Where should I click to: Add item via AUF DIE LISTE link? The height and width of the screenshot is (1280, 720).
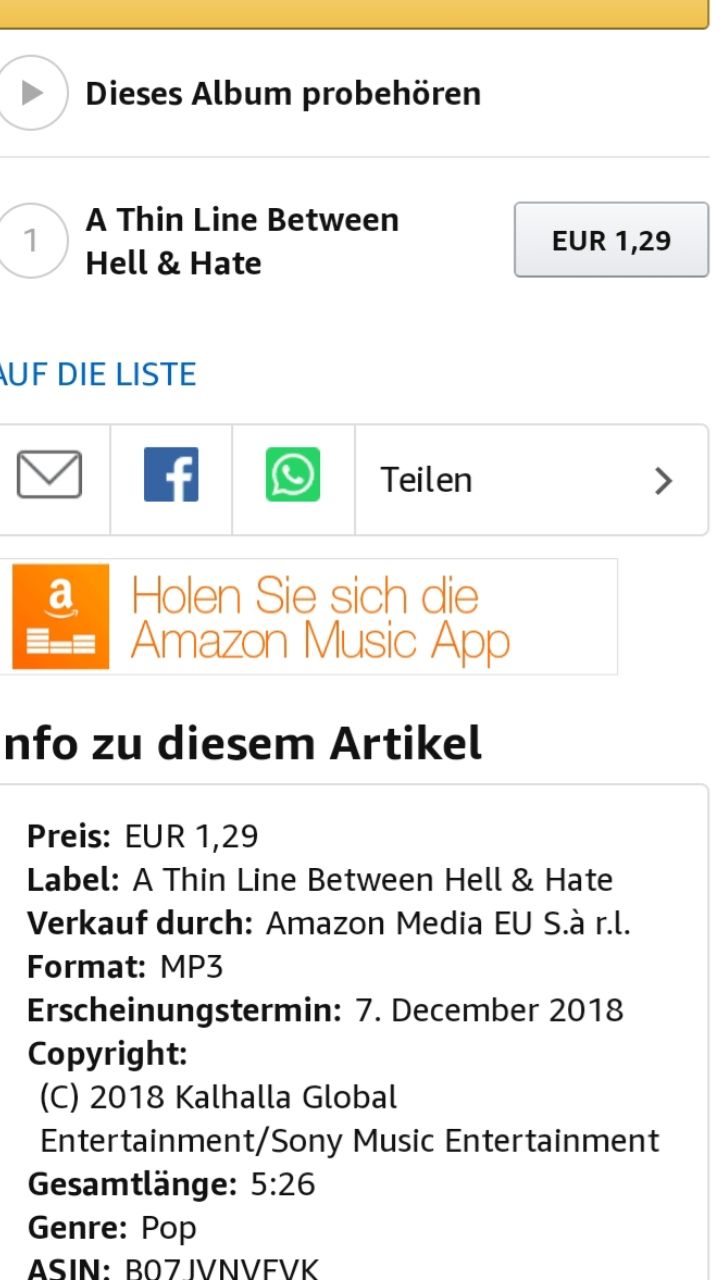97,374
